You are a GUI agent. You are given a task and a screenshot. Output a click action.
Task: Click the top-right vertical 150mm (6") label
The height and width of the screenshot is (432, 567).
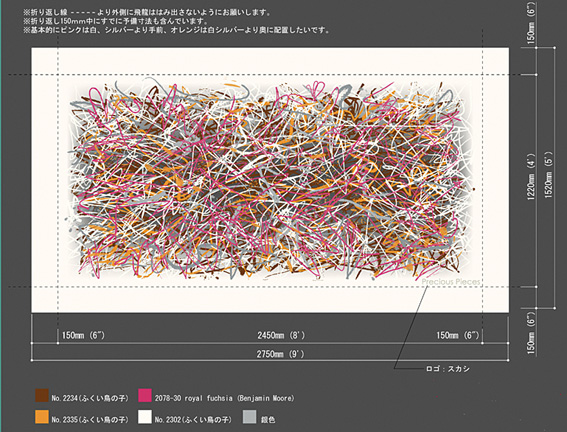coord(531,22)
